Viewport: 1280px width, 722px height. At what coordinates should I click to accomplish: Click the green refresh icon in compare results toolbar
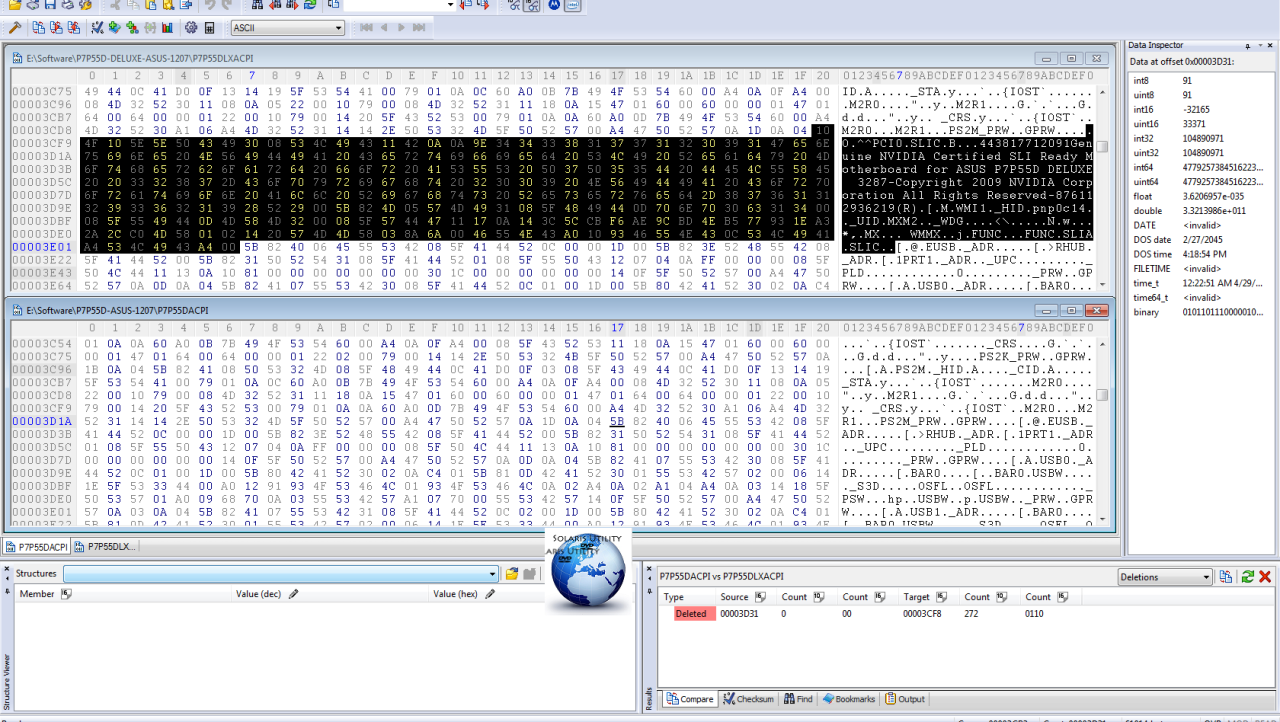tap(1247, 577)
